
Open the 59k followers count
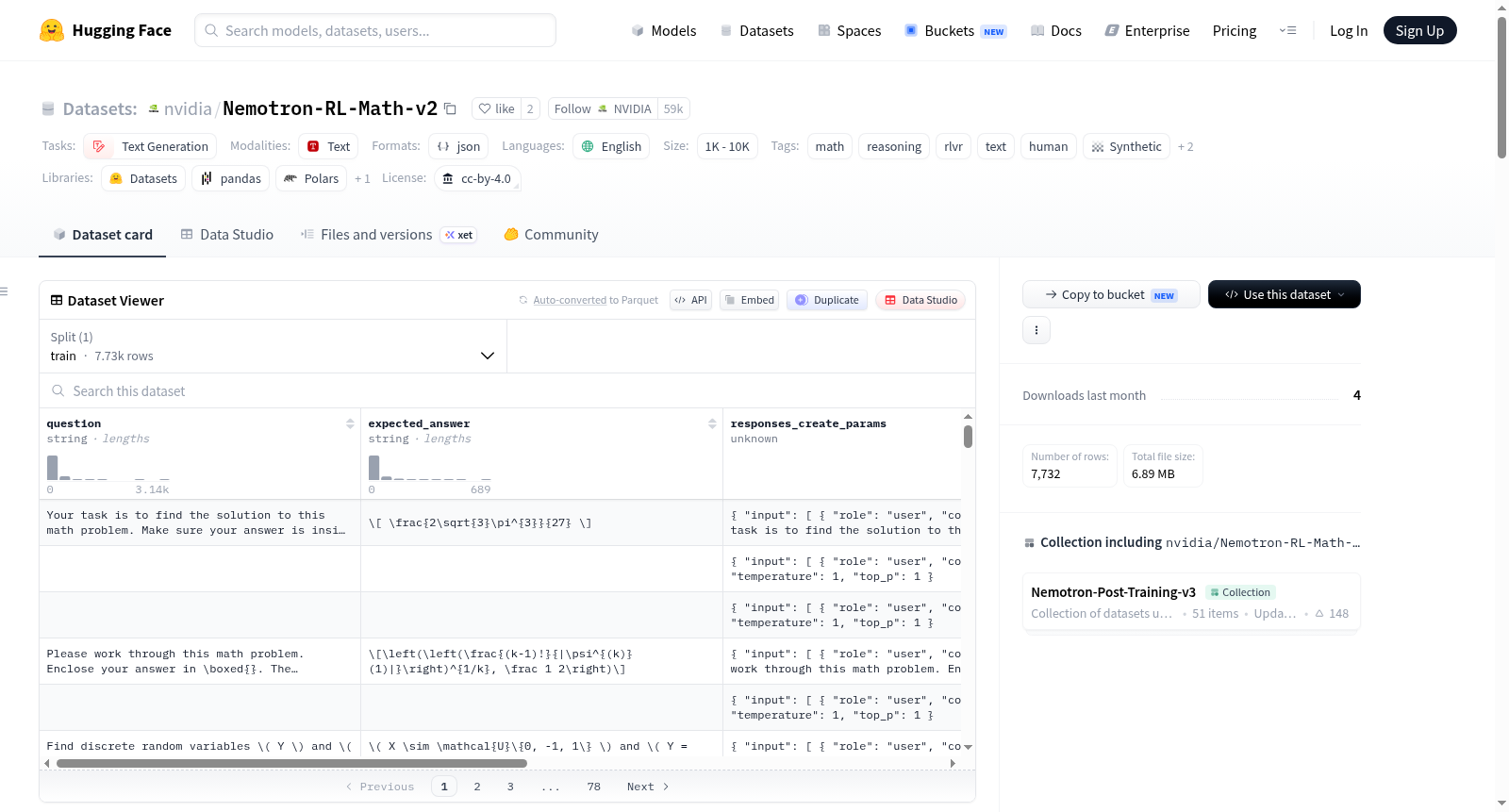pyautogui.click(x=673, y=108)
